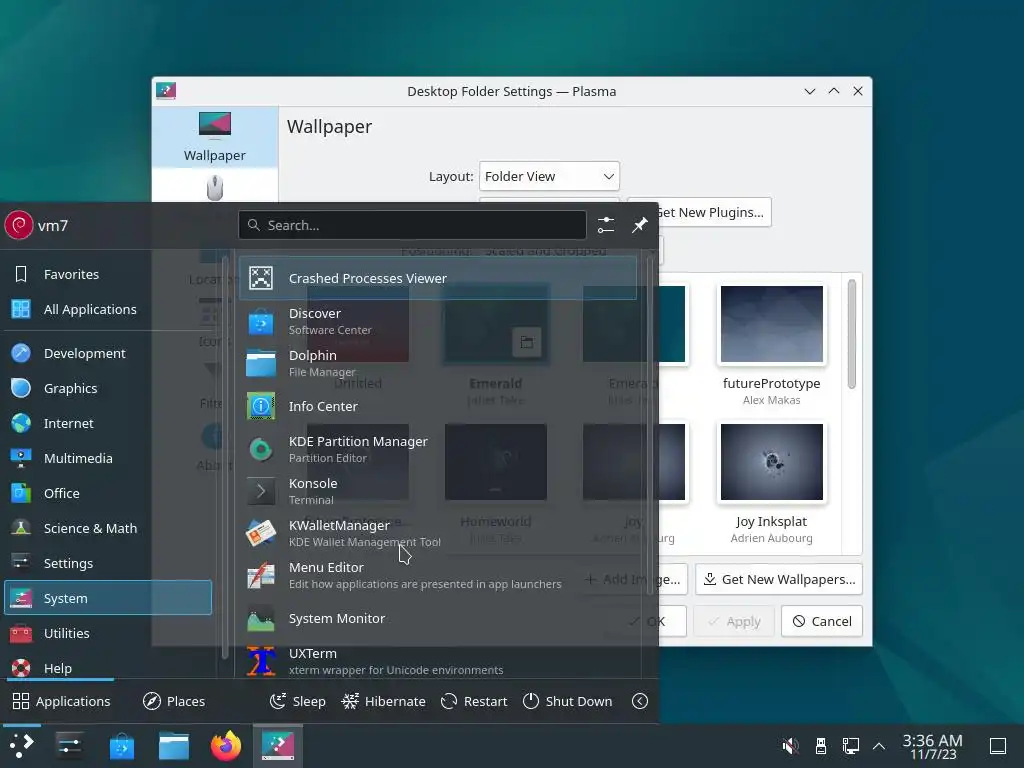Launch KDE Partition Manager

(438, 449)
